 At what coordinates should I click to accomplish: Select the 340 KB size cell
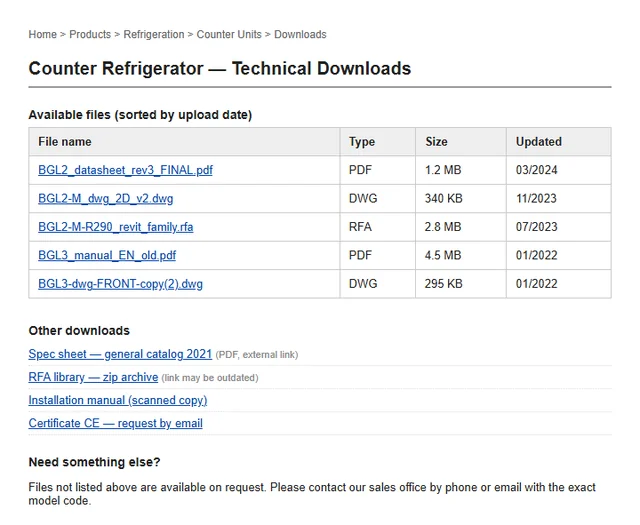point(461,198)
